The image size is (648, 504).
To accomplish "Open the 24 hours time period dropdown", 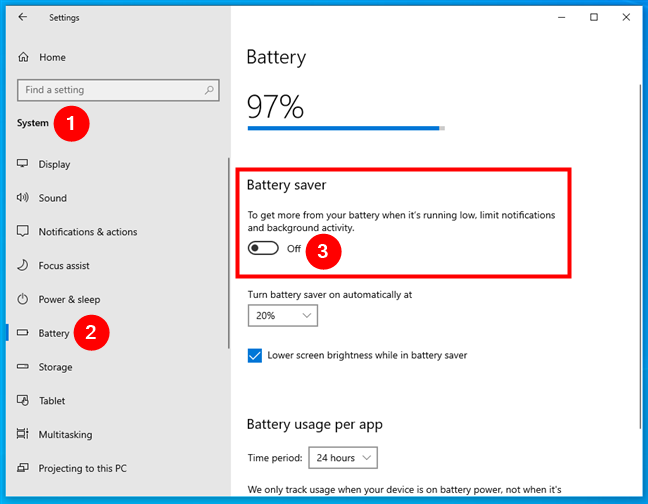I will (x=343, y=458).
